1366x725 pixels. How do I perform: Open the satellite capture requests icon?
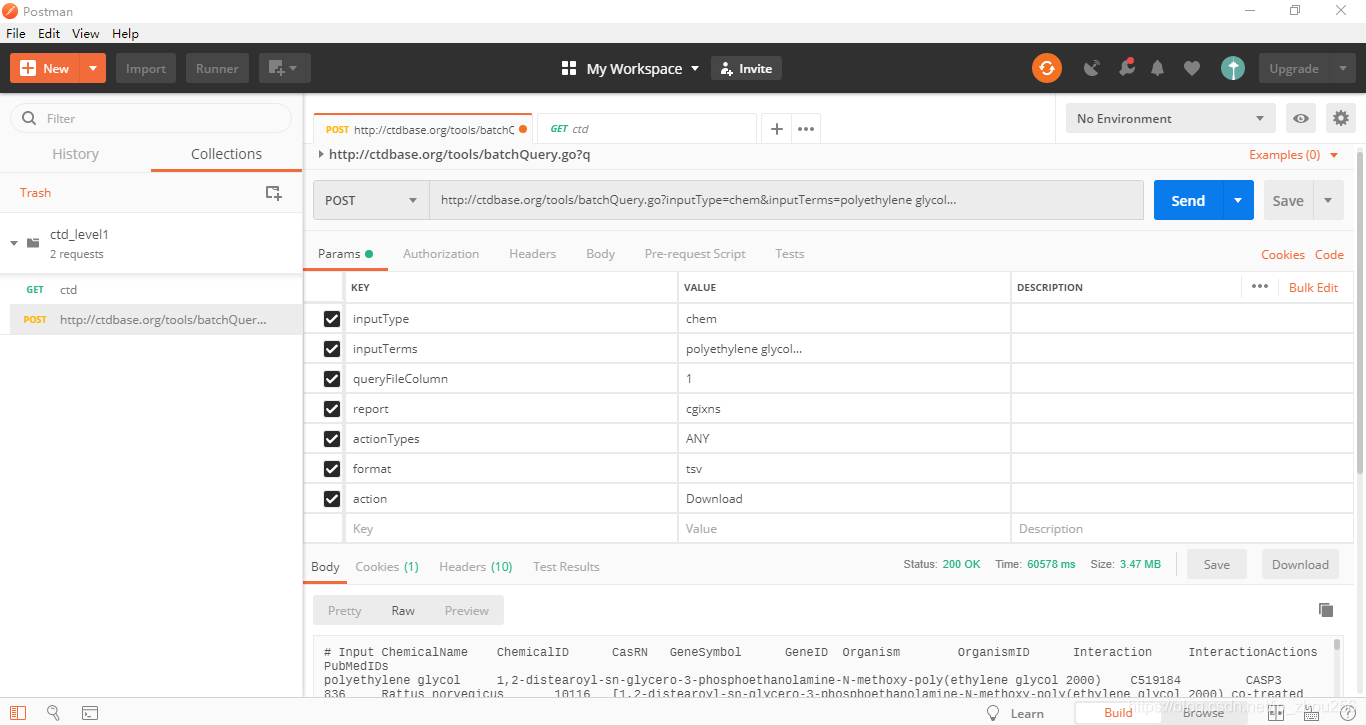1092,68
